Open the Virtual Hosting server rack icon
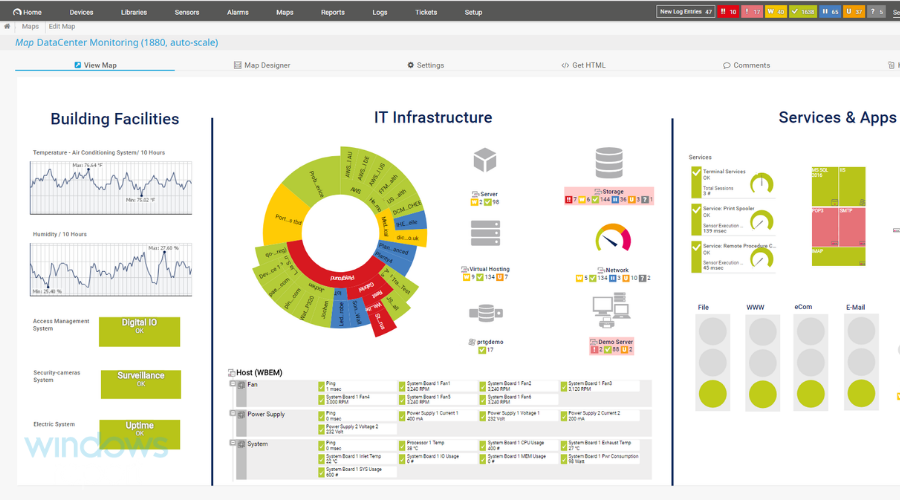Viewport: 900px width, 500px height. tap(486, 235)
